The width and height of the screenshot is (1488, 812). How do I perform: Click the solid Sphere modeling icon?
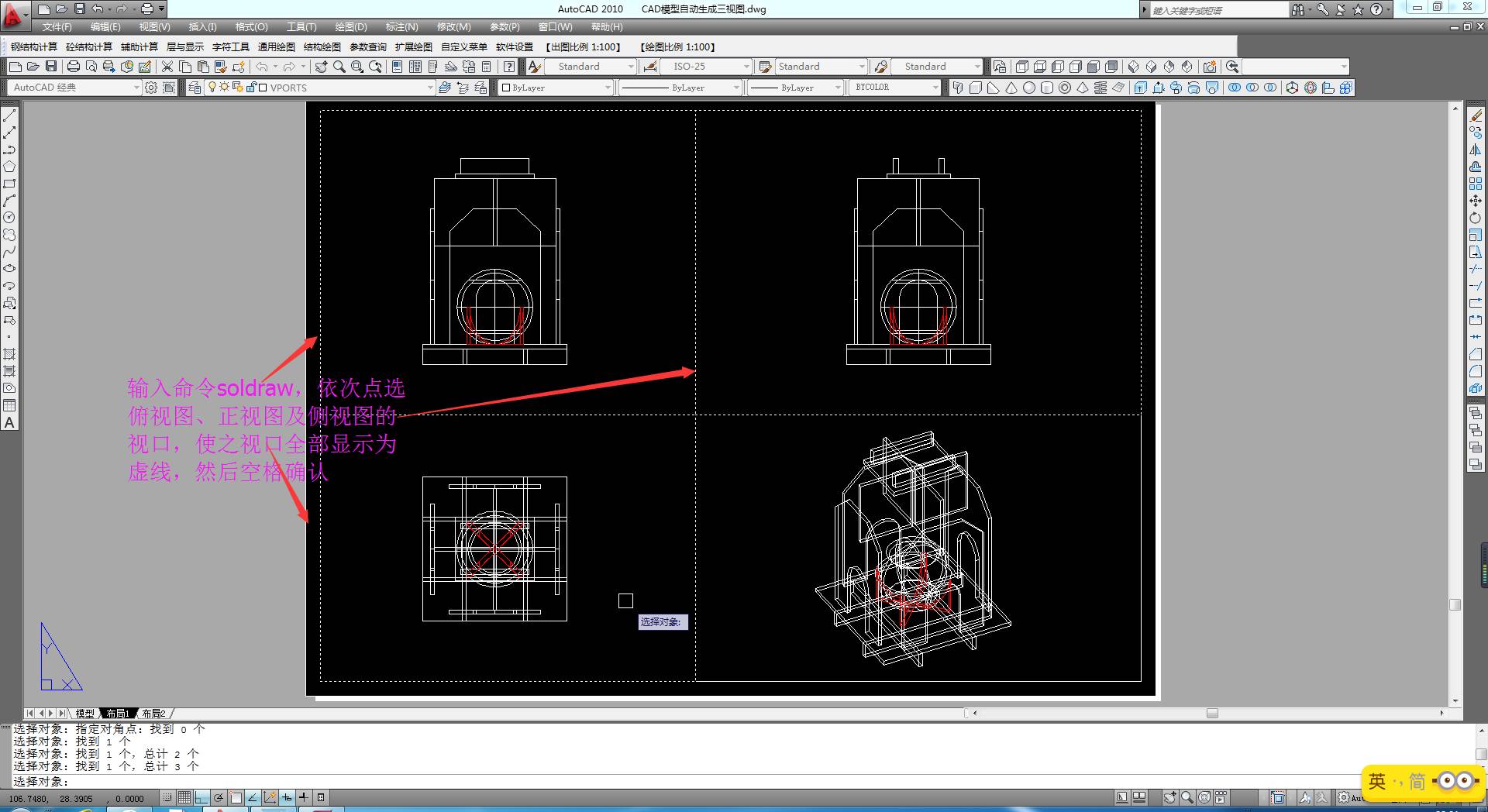[x=1029, y=88]
